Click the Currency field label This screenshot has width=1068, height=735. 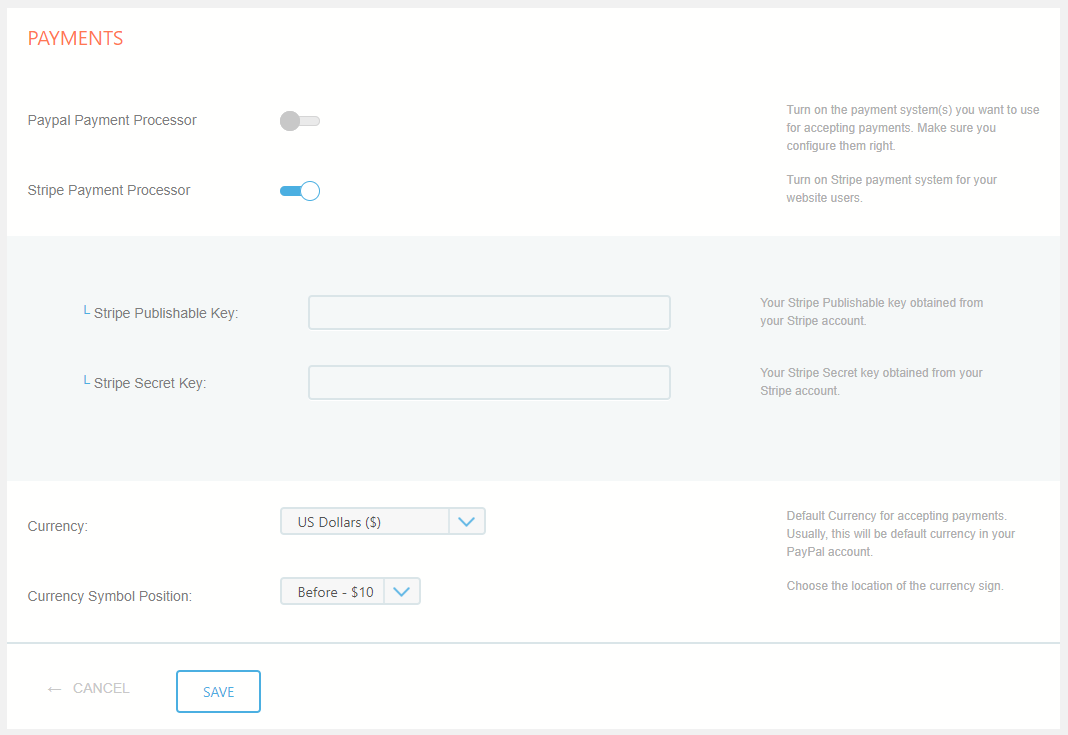point(58,526)
